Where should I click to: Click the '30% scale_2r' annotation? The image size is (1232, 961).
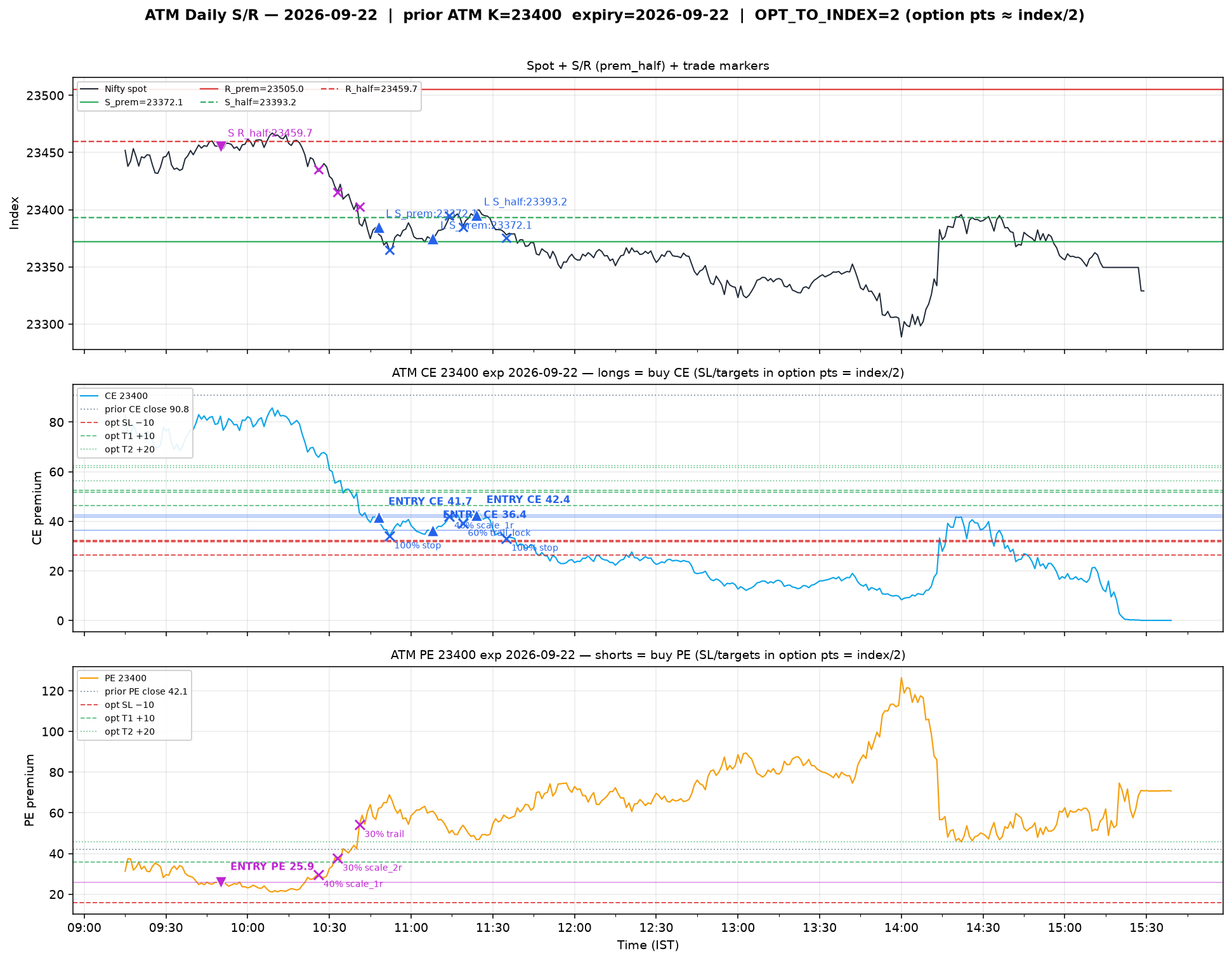pos(372,868)
